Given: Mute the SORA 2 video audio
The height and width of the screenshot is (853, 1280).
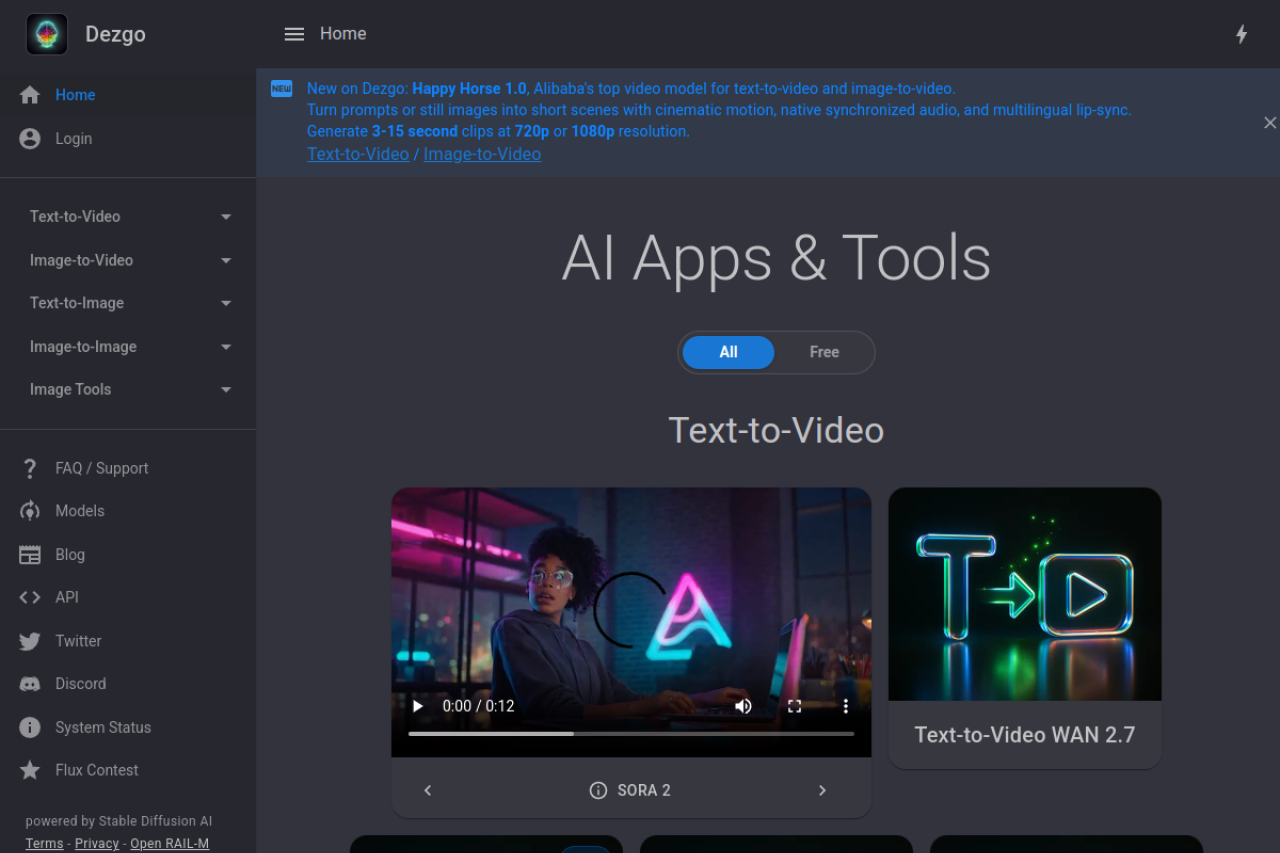Looking at the screenshot, I should [x=743, y=706].
